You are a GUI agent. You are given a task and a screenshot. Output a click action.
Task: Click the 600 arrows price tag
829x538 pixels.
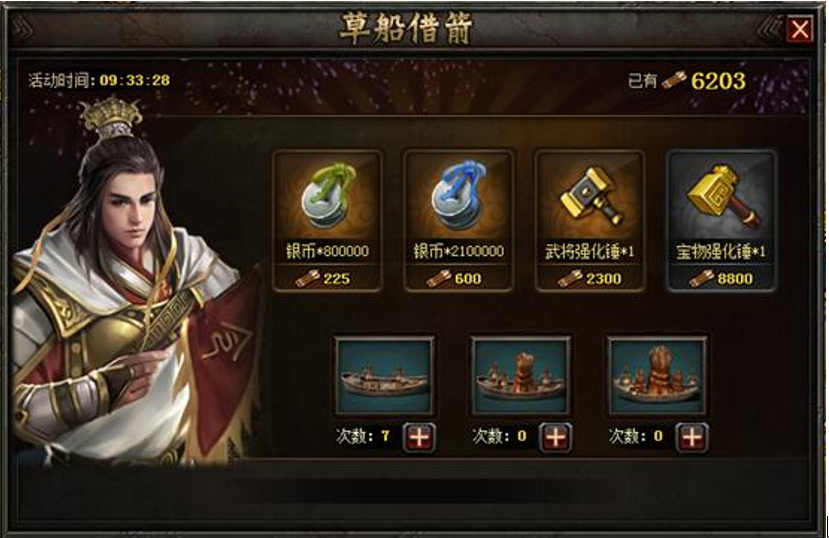(x=455, y=279)
